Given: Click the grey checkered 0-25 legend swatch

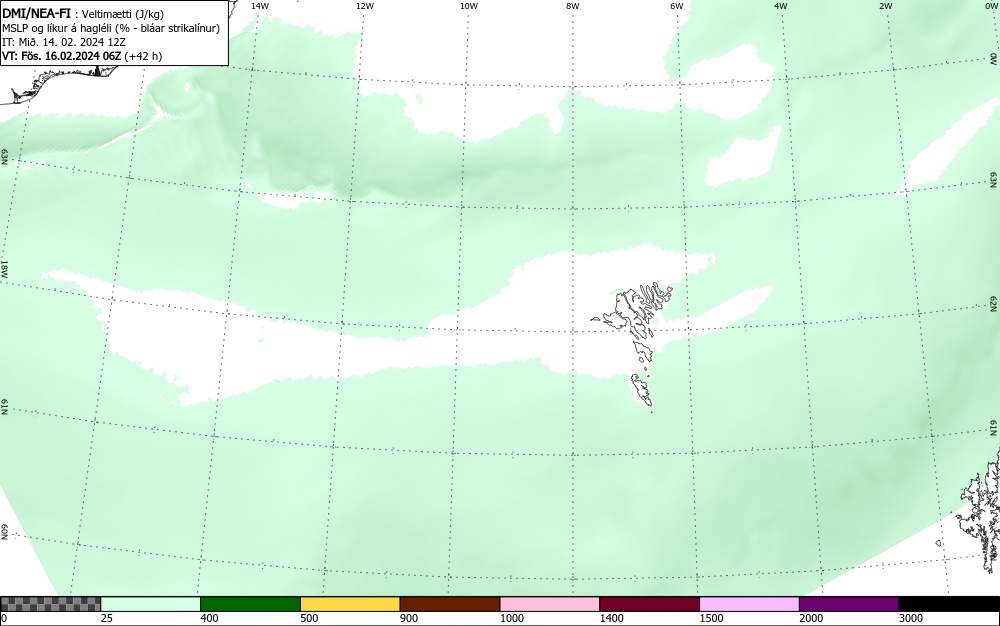Looking at the screenshot, I should [x=50, y=604].
